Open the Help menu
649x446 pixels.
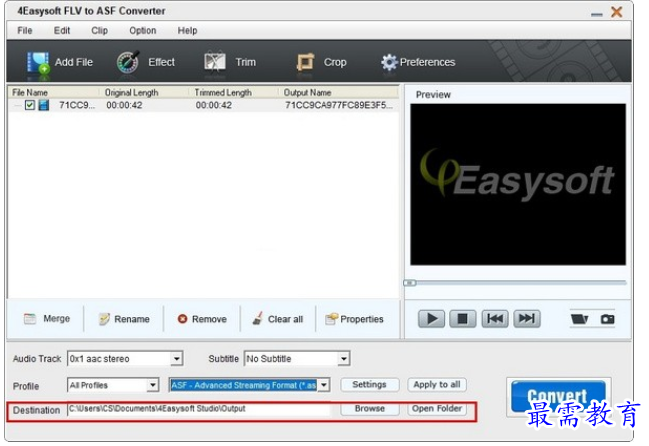pos(187,31)
